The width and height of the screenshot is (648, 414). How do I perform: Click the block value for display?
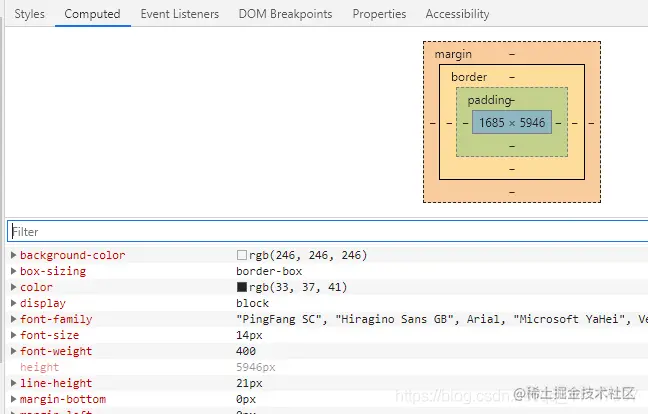[253, 303]
